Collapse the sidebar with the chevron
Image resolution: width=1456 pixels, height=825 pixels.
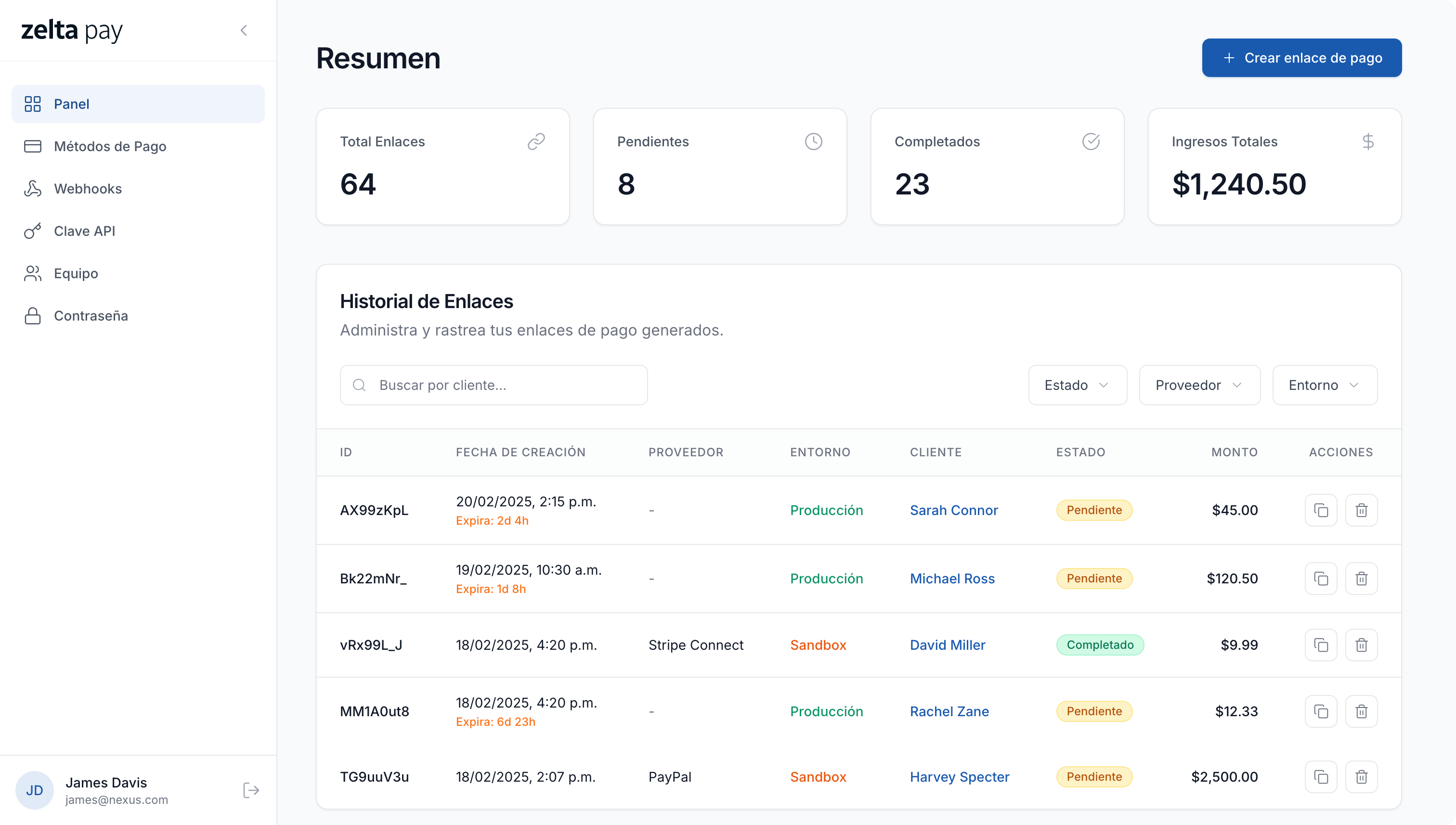pyautogui.click(x=244, y=30)
